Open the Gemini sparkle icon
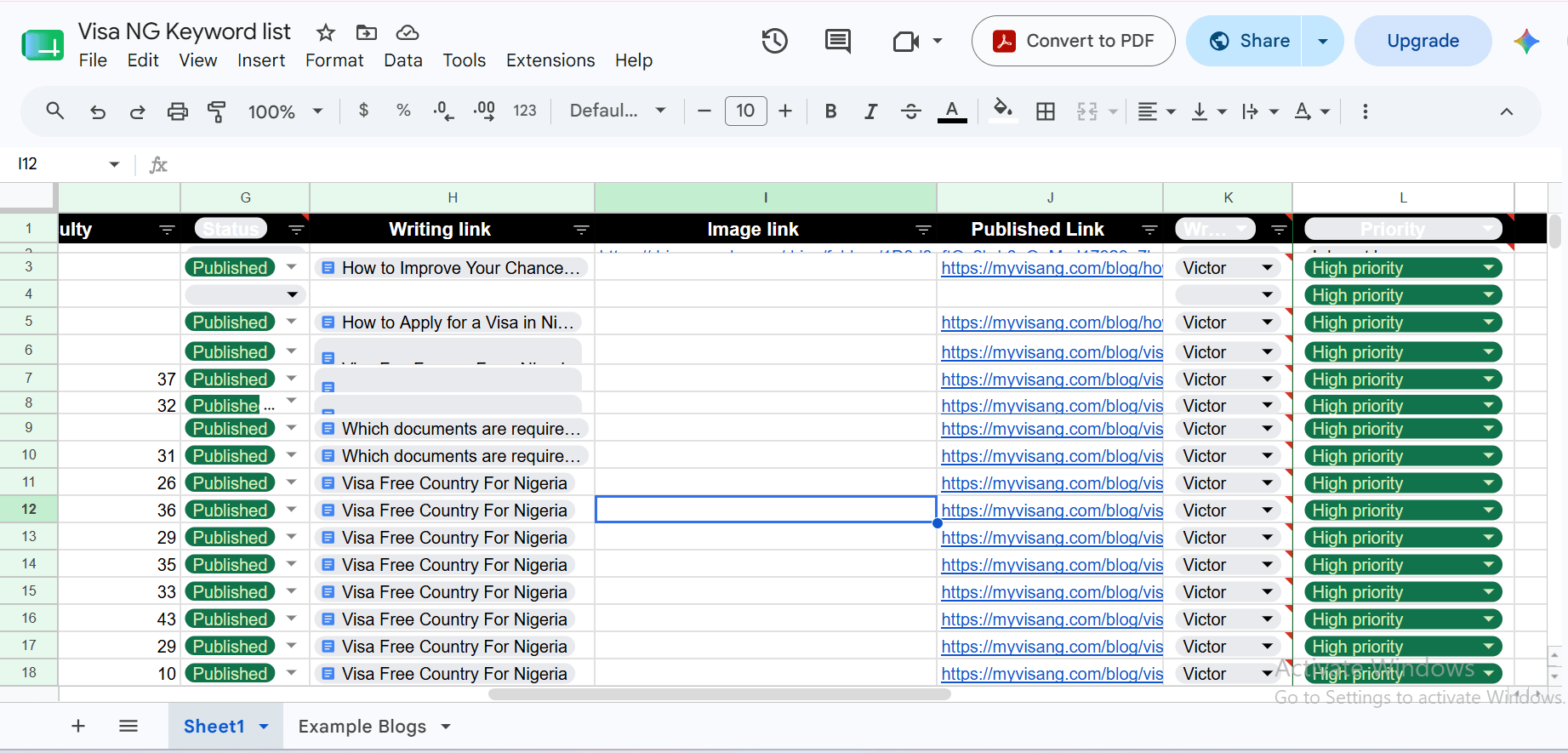The image size is (1568, 753). click(x=1526, y=41)
